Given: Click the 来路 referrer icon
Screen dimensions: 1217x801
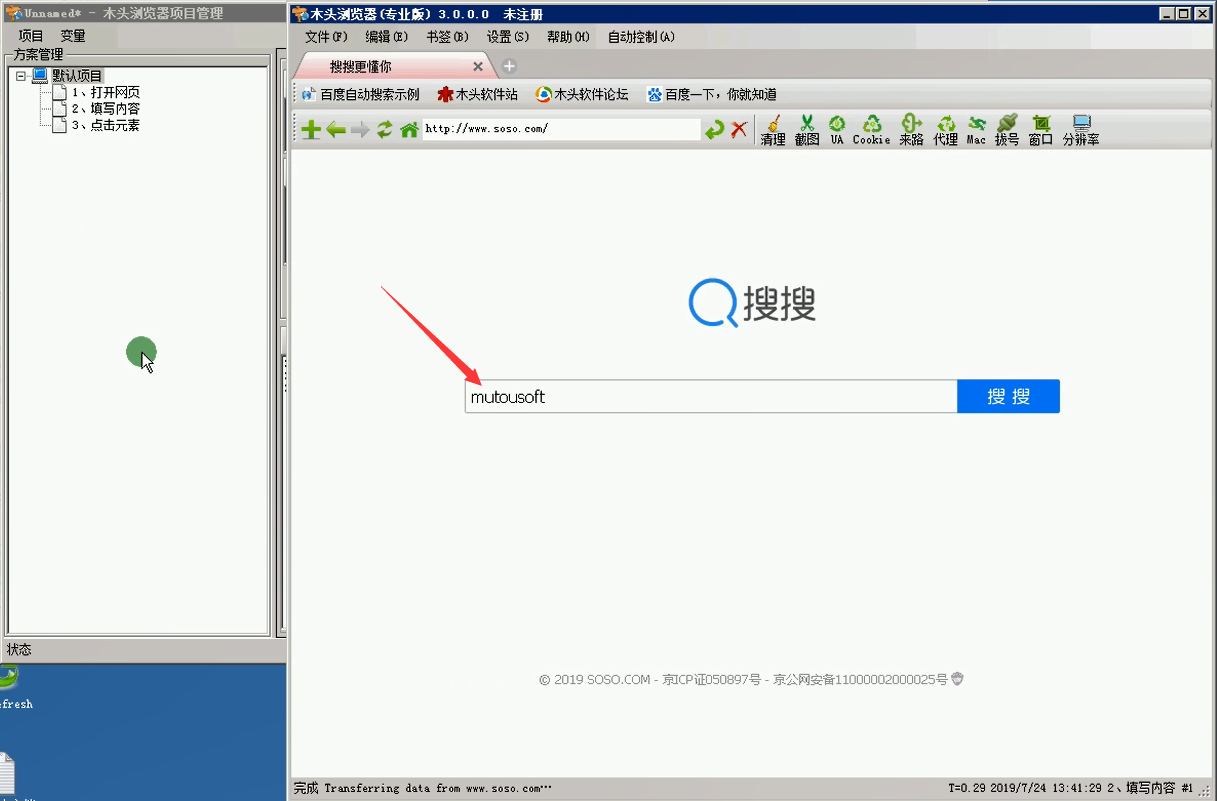Looking at the screenshot, I should point(911,130).
